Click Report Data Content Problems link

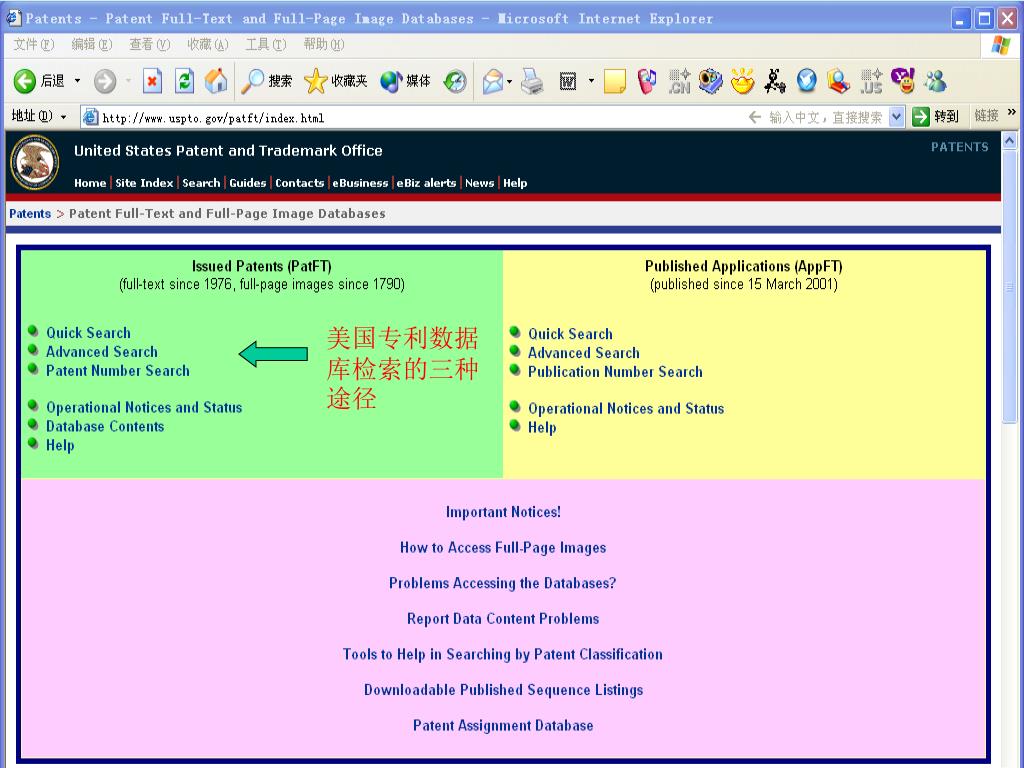503,618
